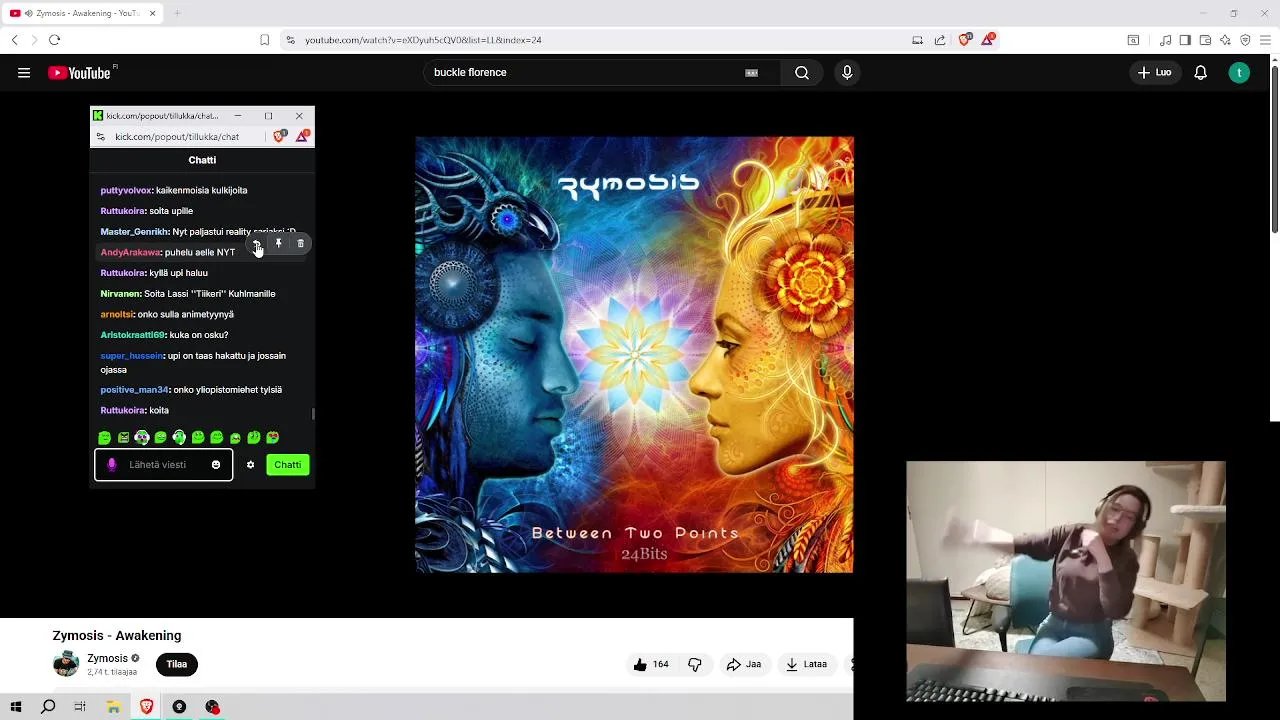Open the browser main hamburger menu
Image resolution: width=1280 pixels, height=720 pixels.
coord(1266,40)
